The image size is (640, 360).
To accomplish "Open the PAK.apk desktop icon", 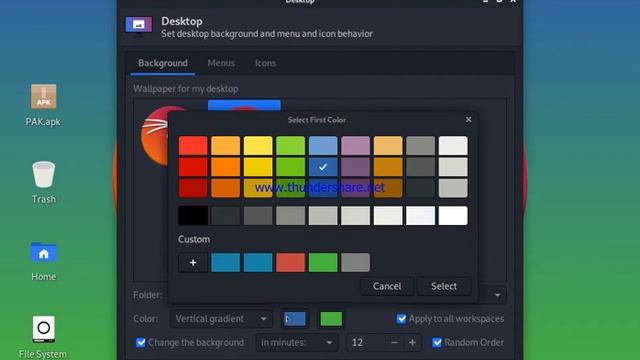I will [43, 105].
